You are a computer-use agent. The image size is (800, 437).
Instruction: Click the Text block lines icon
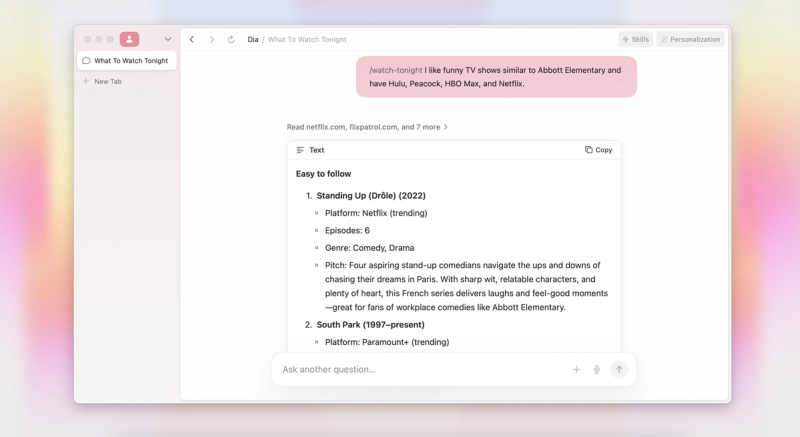(300, 150)
